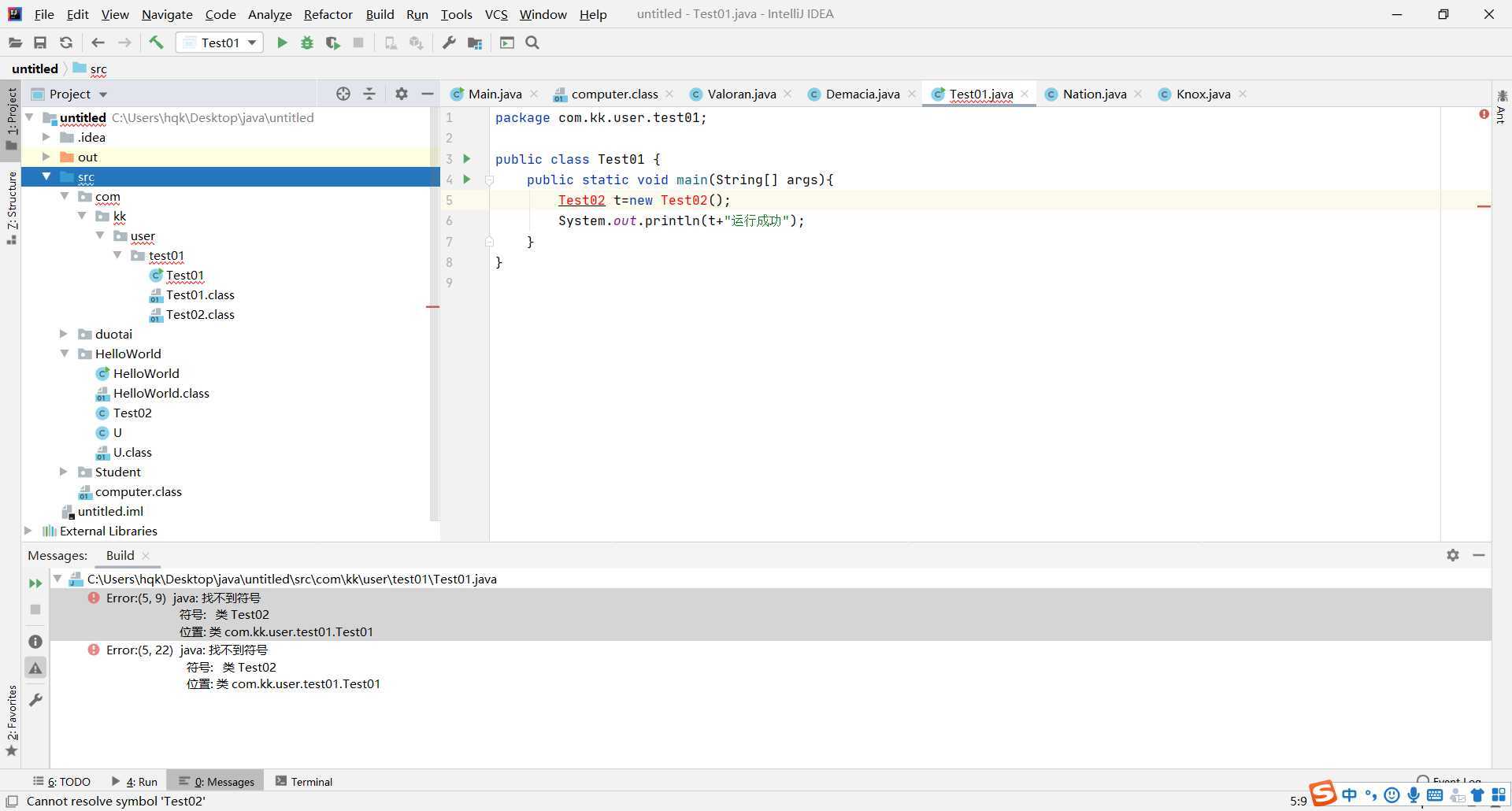Click the Save All toolbar icon
Viewport: 1512px width, 811px height.
tap(40, 43)
